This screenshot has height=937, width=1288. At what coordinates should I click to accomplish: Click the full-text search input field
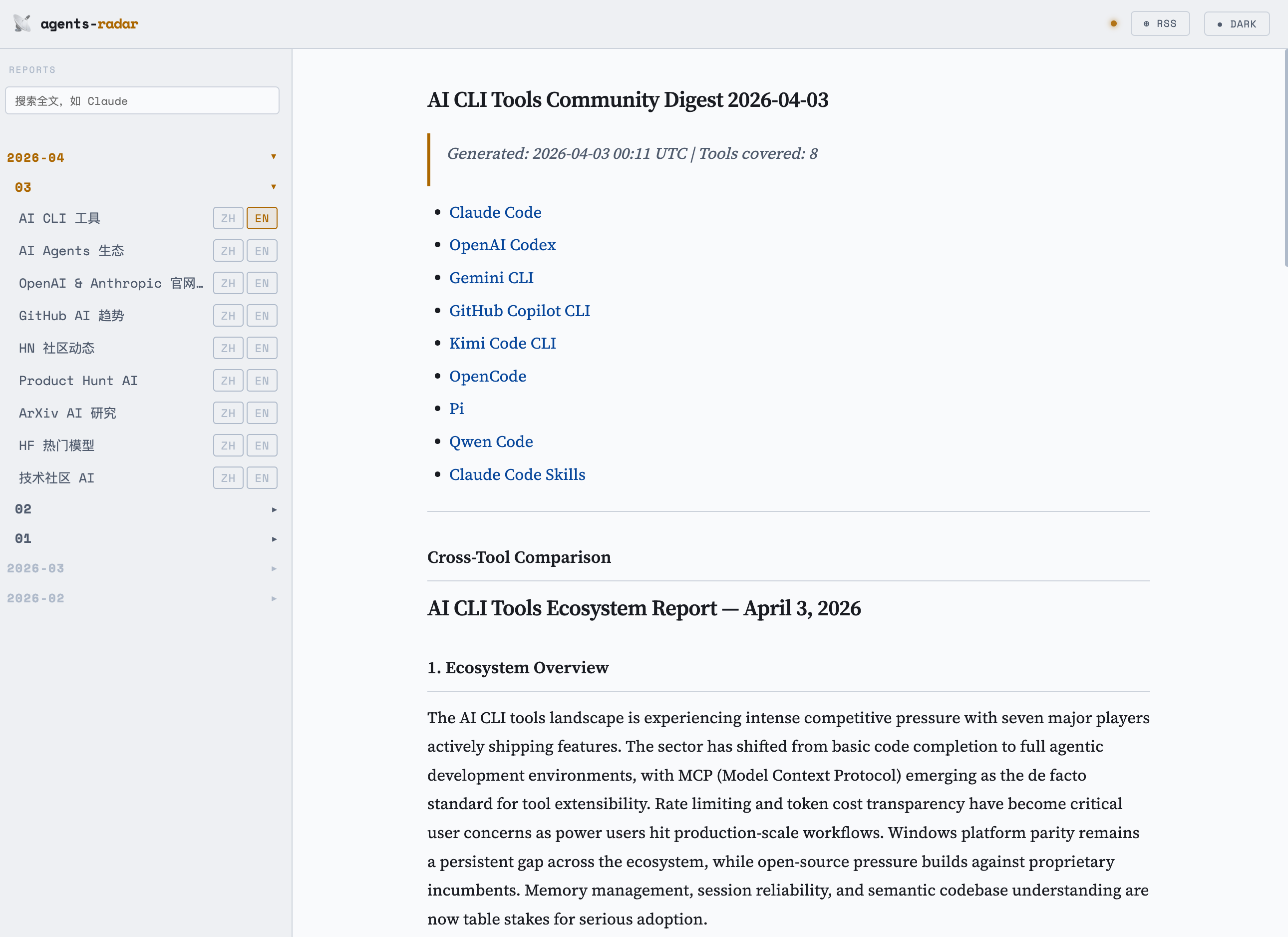(x=141, y=100)
